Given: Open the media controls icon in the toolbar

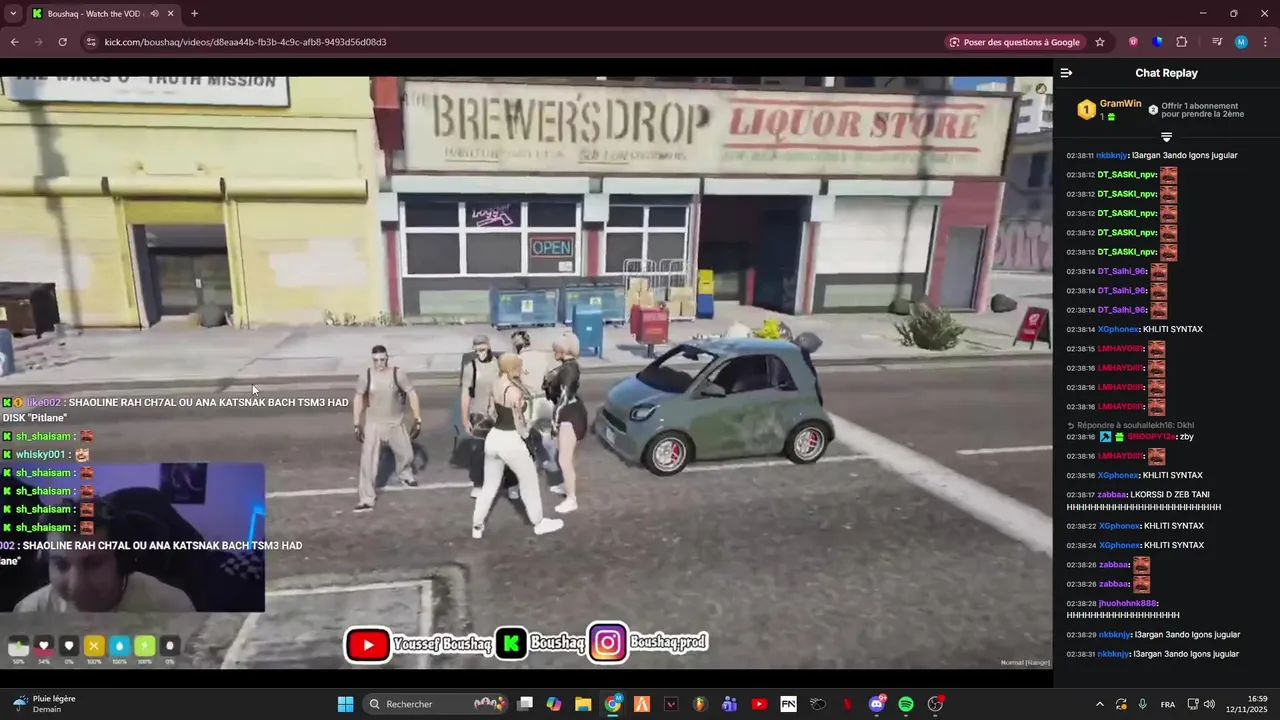Looking at the screenshot, I should pyautogui.click(x=1217, y=42).
